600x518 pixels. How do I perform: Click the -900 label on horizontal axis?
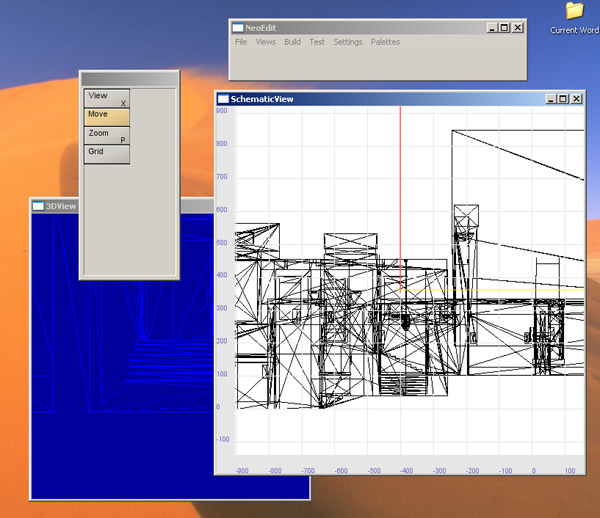coord(242,471)
